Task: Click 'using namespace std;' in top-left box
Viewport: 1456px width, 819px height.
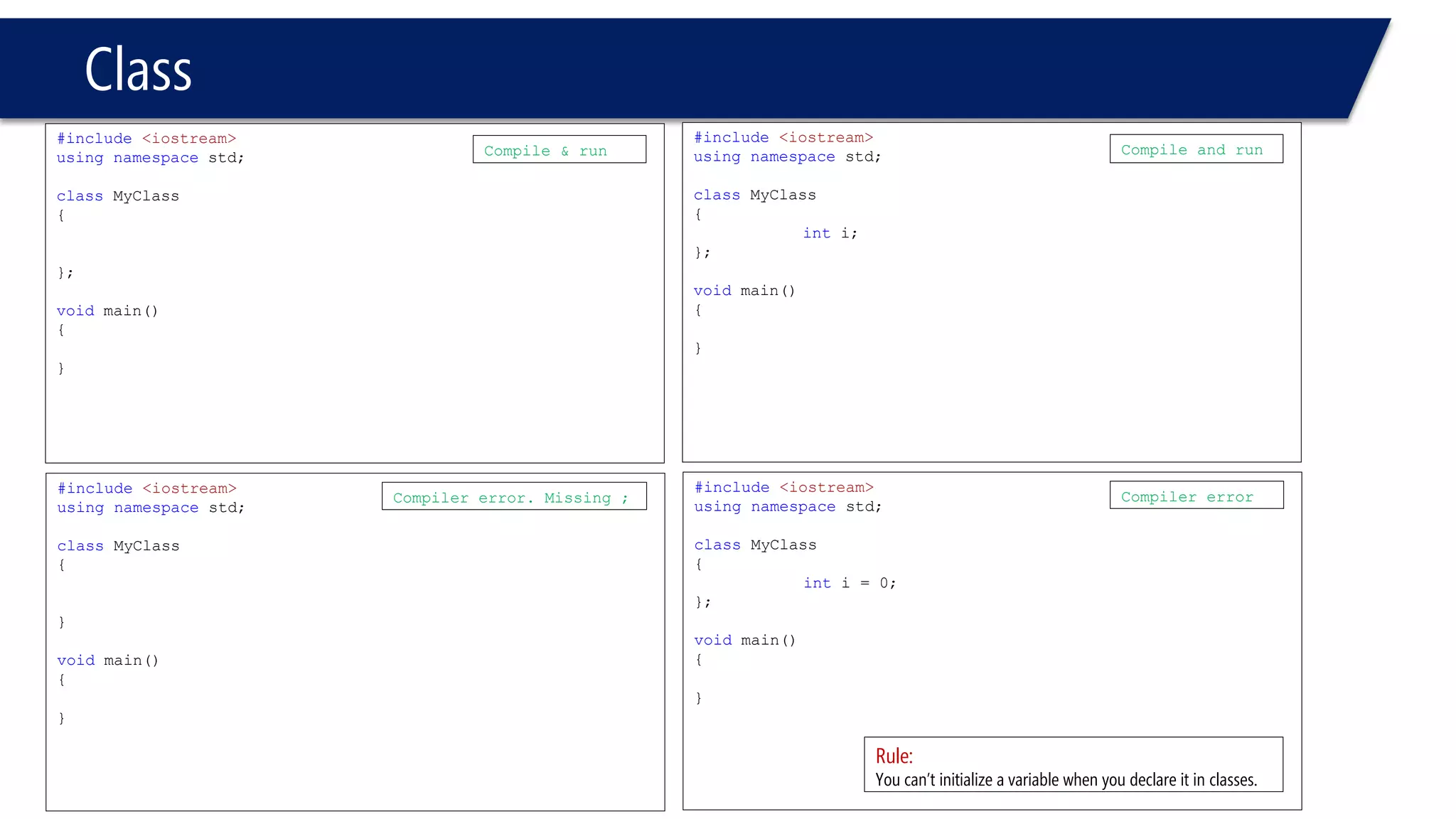Action: point(150,158)
